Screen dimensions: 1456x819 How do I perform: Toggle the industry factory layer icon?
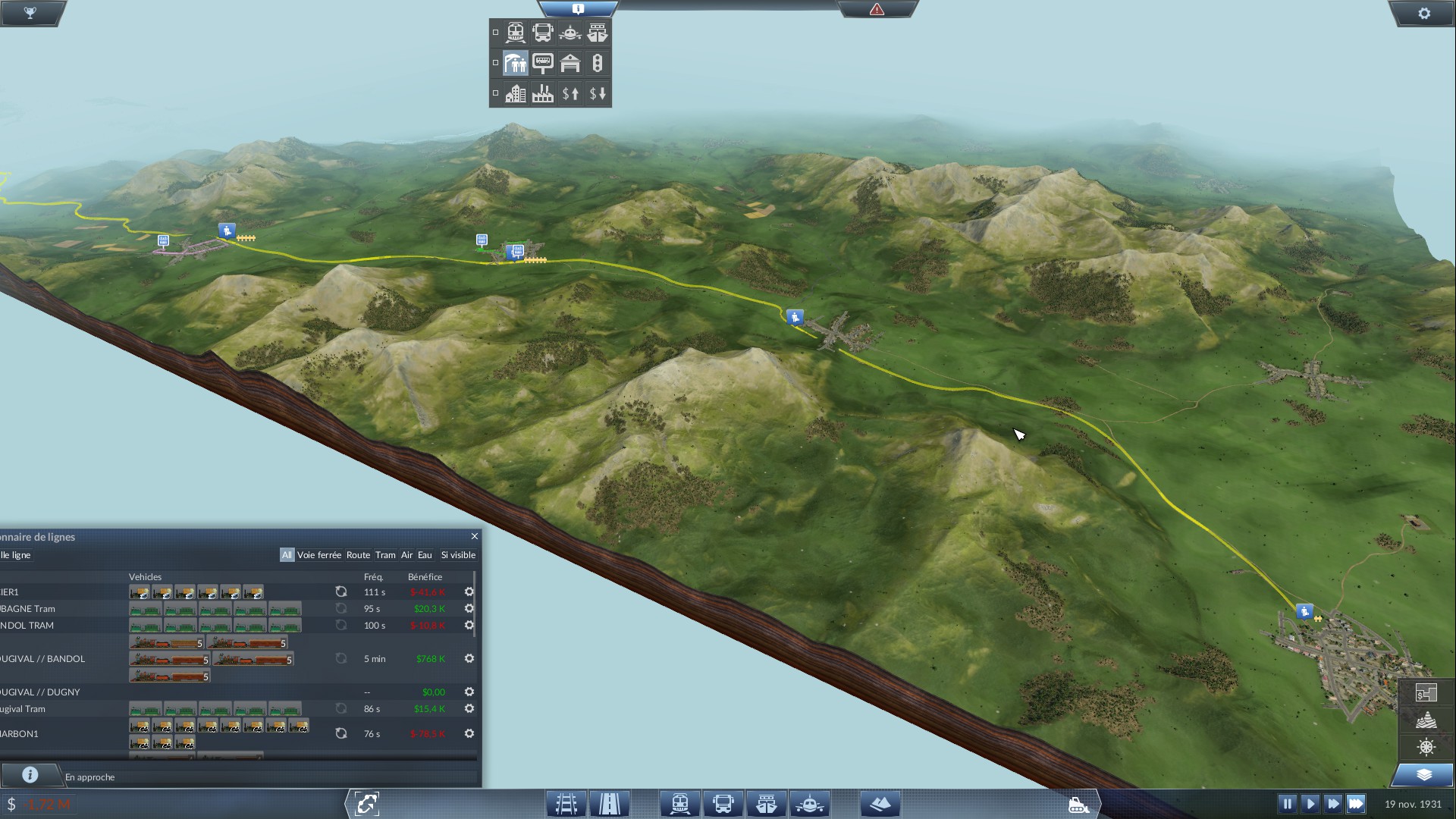(x=543, y=93)
